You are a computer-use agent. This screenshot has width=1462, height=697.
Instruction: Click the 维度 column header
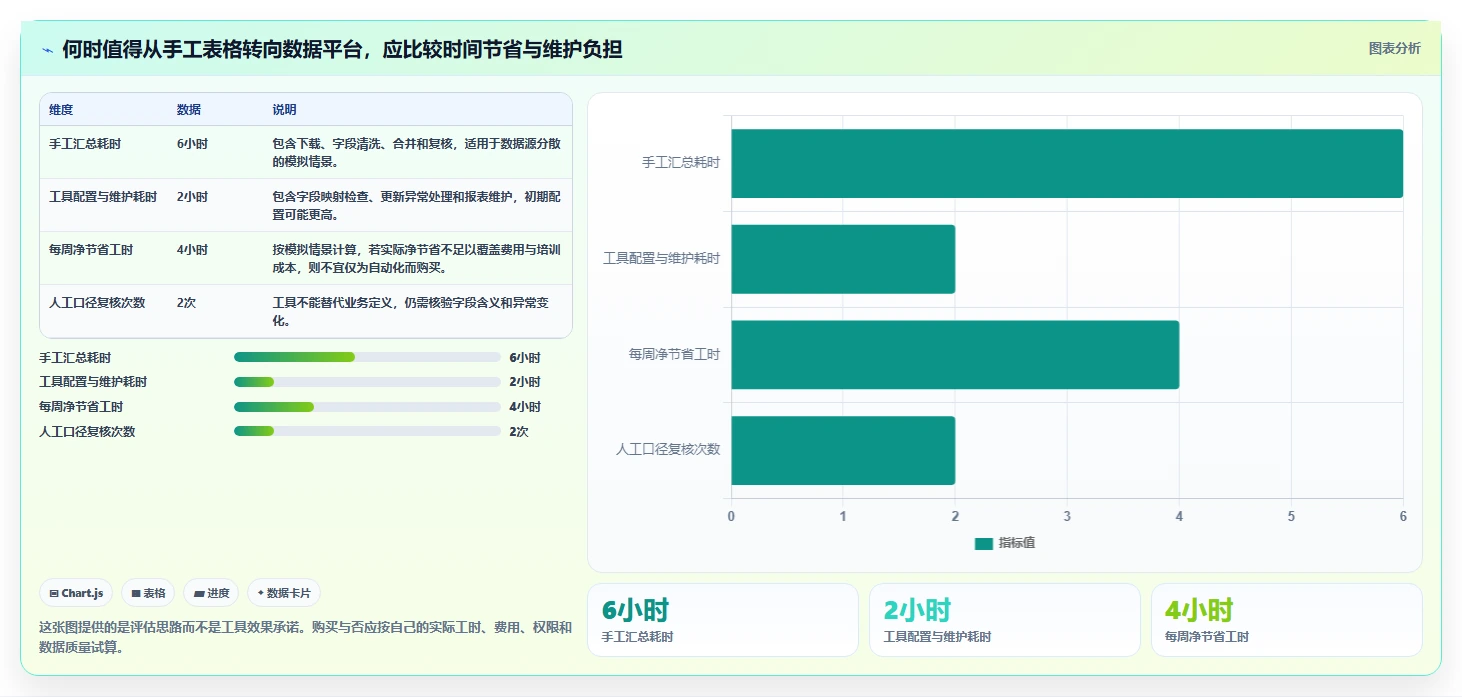point(61,110)
